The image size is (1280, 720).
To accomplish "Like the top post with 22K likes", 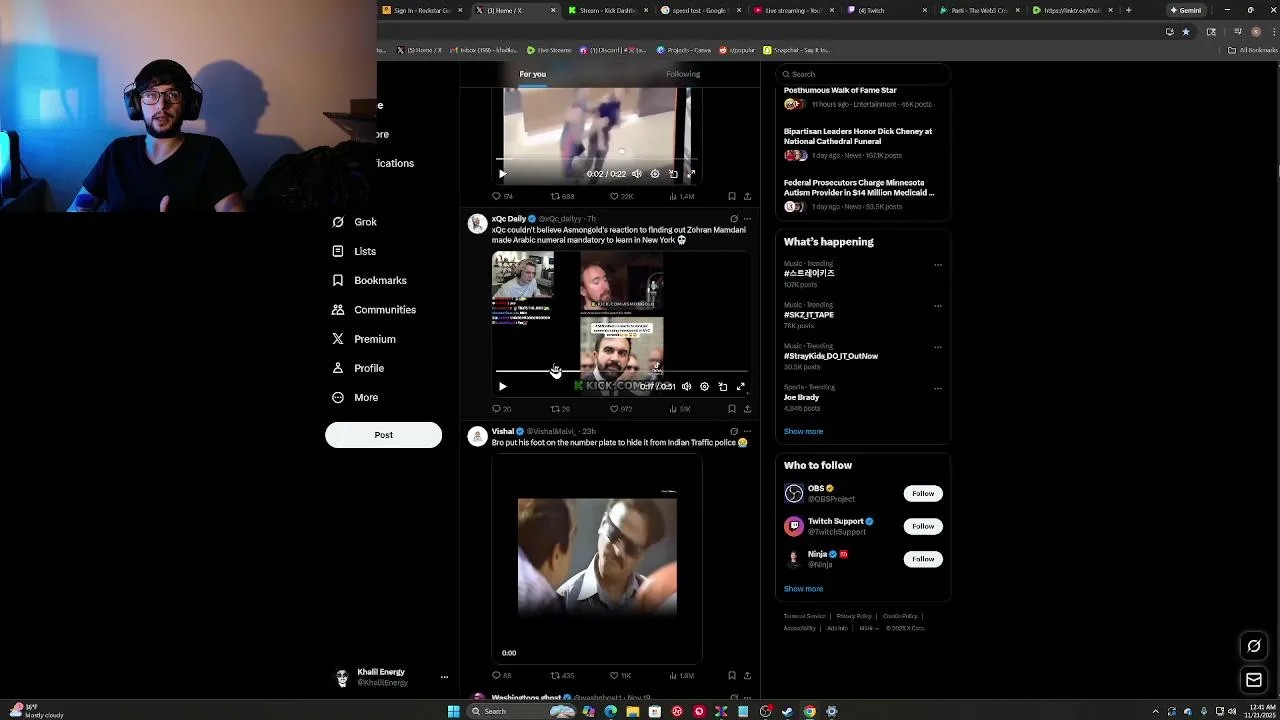I will point(621,197).
